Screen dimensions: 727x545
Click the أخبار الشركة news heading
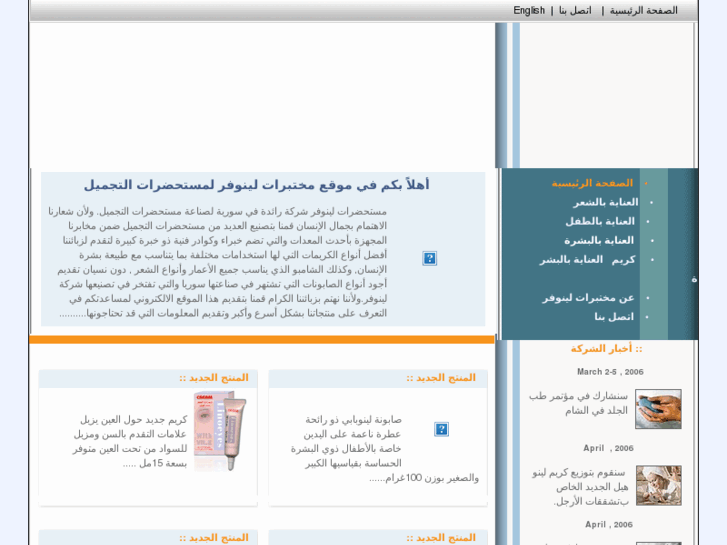pyautogui.click(x=606, y=349)
